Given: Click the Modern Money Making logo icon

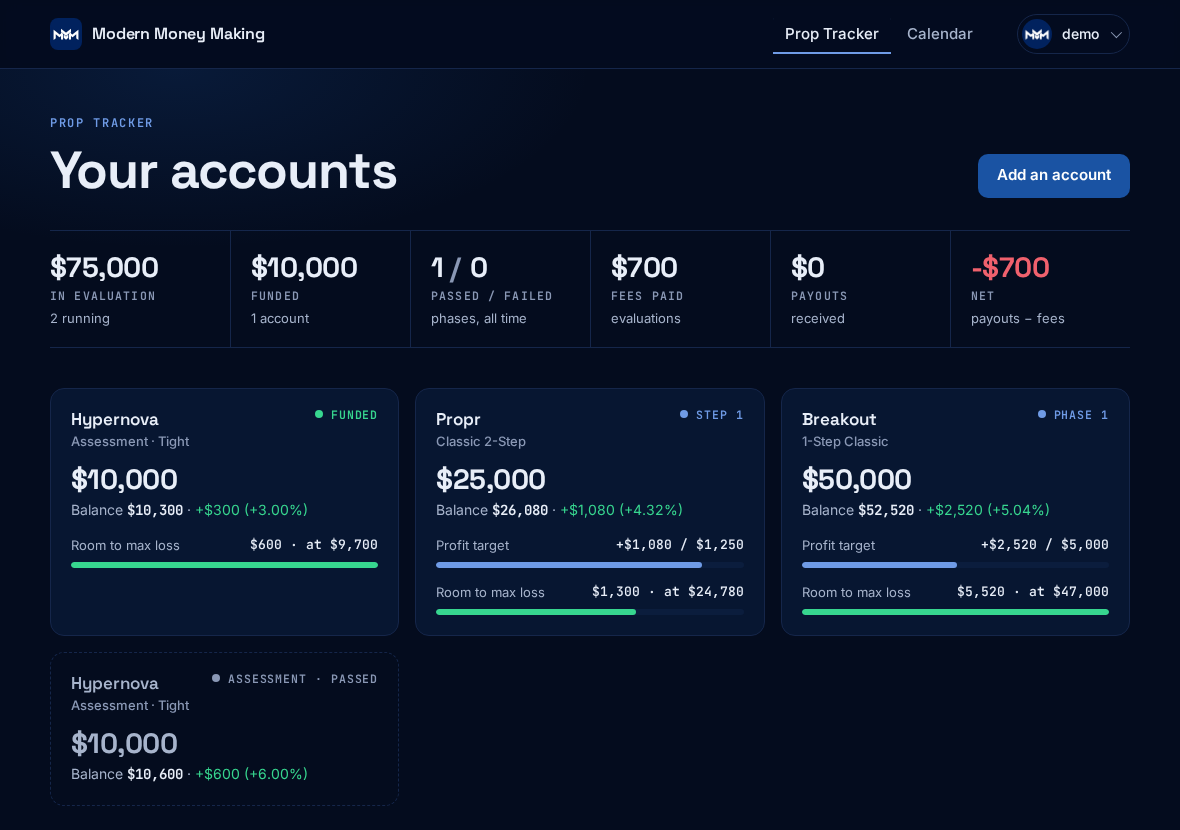Looking at the screenshot, I should tap(65, 34).
